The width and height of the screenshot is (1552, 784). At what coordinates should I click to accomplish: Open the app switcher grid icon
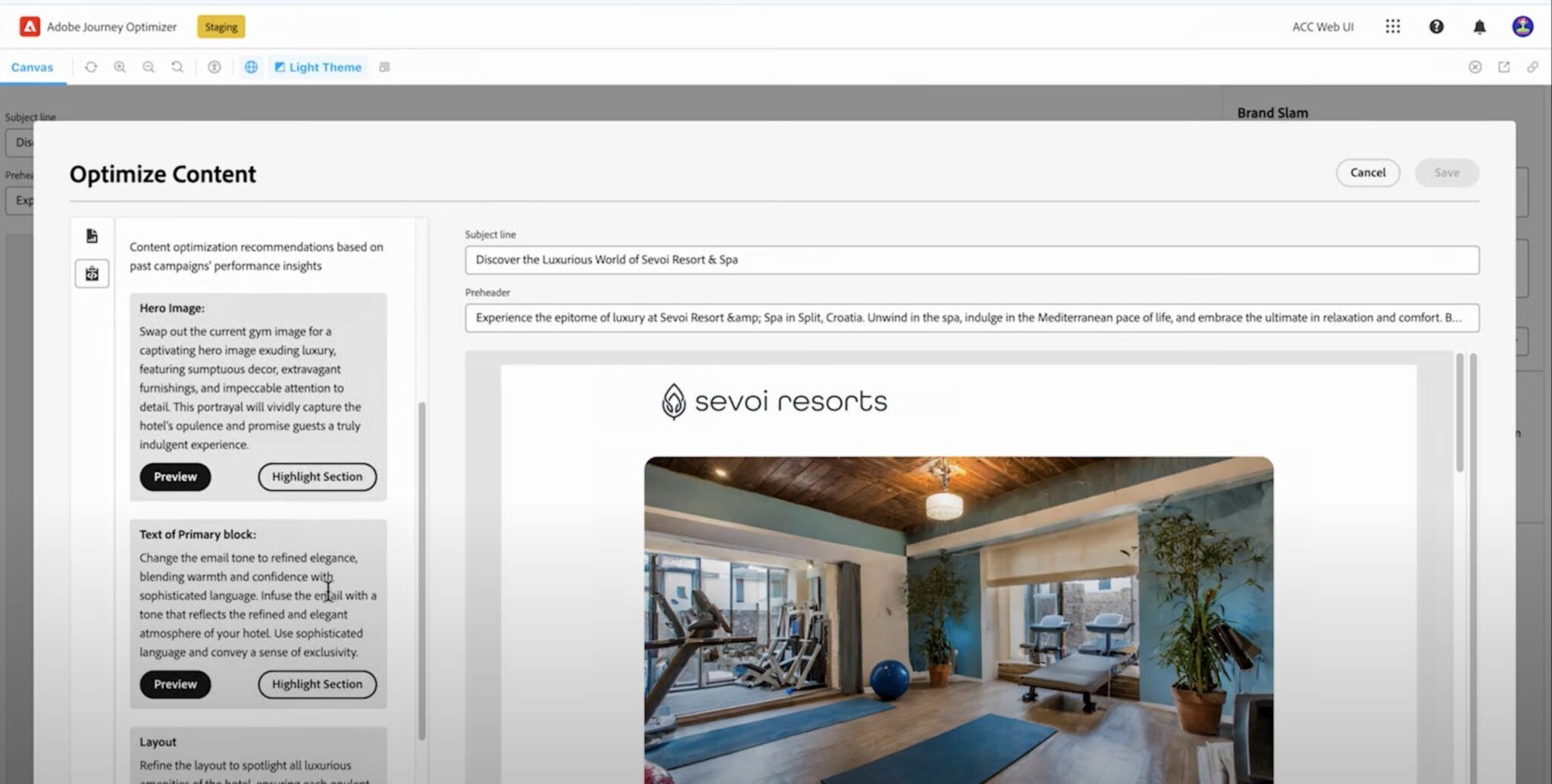click(x=1392, y=27)
